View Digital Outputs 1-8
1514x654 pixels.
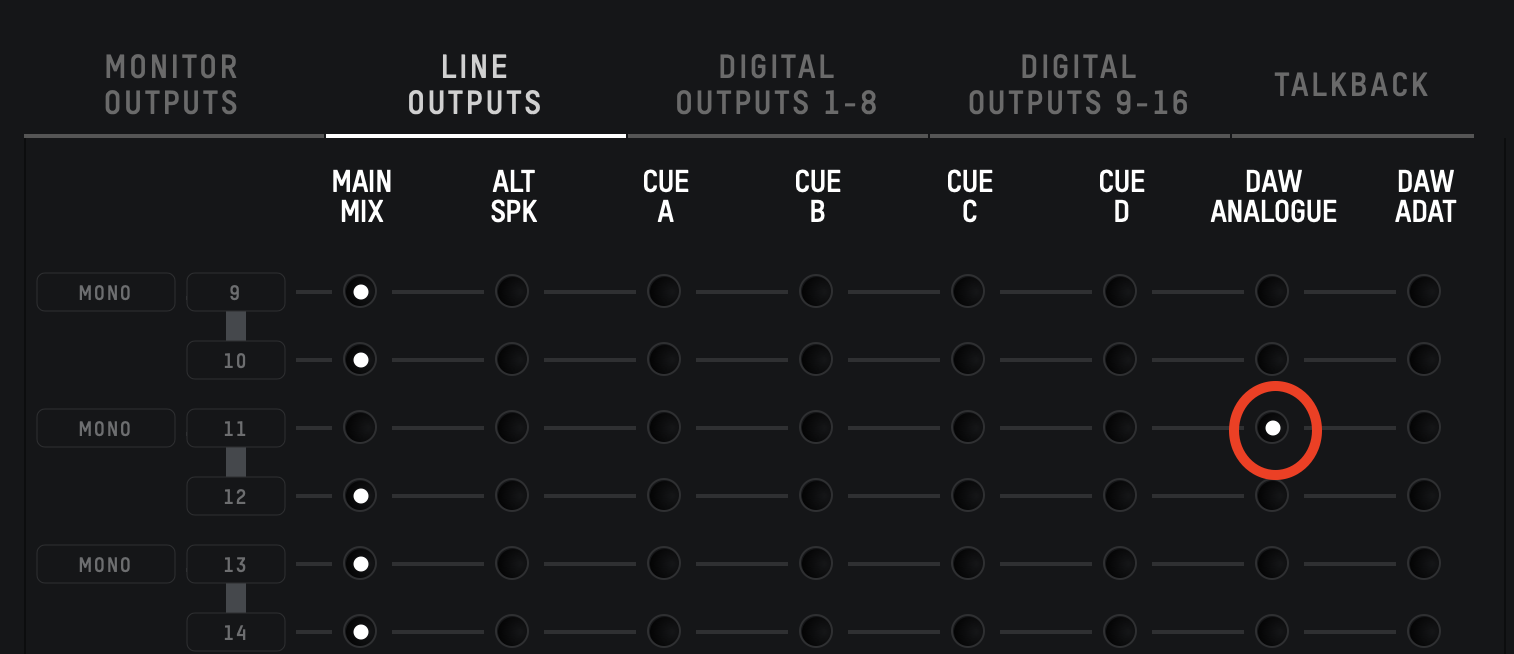pyautogui.click(x=777, y=84)
